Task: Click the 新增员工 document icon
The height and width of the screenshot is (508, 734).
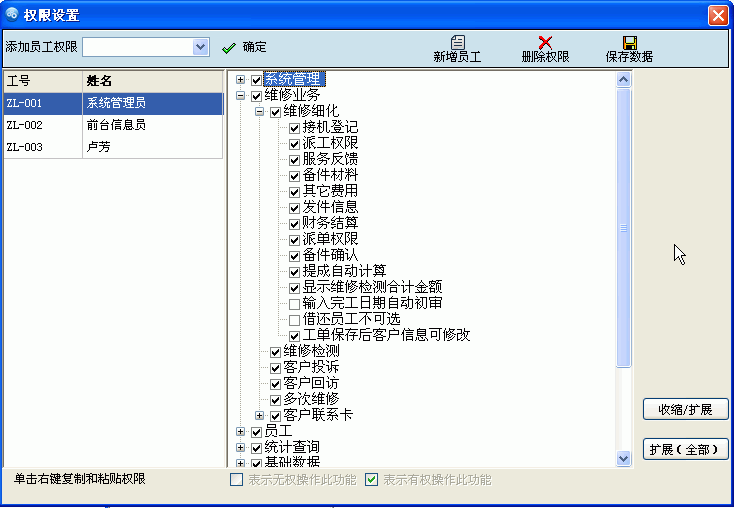Action: [457, 42]
